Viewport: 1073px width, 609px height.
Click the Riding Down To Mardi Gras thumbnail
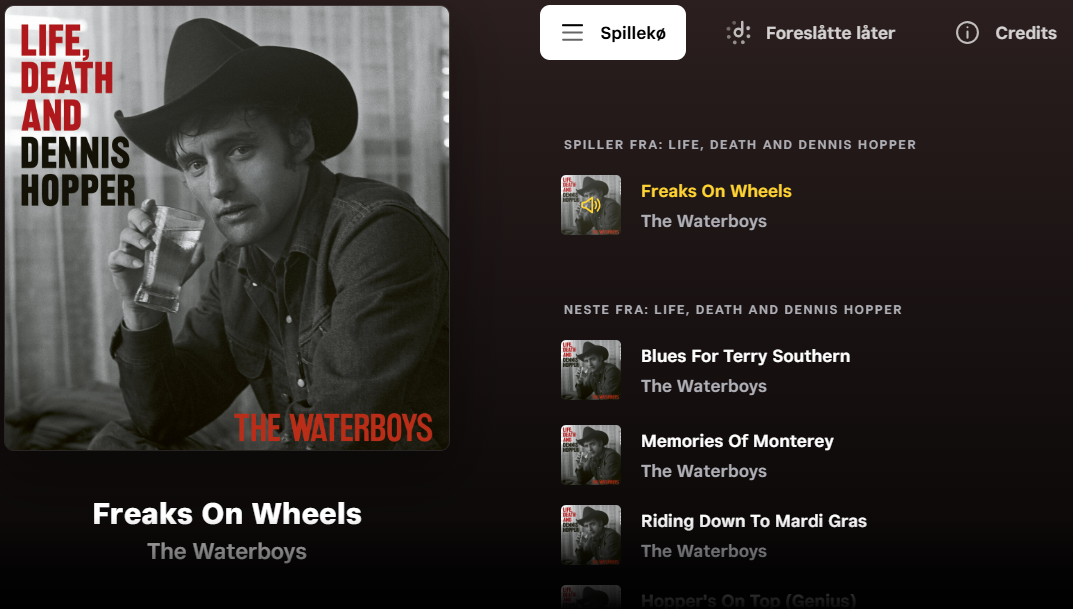[591, 536]
